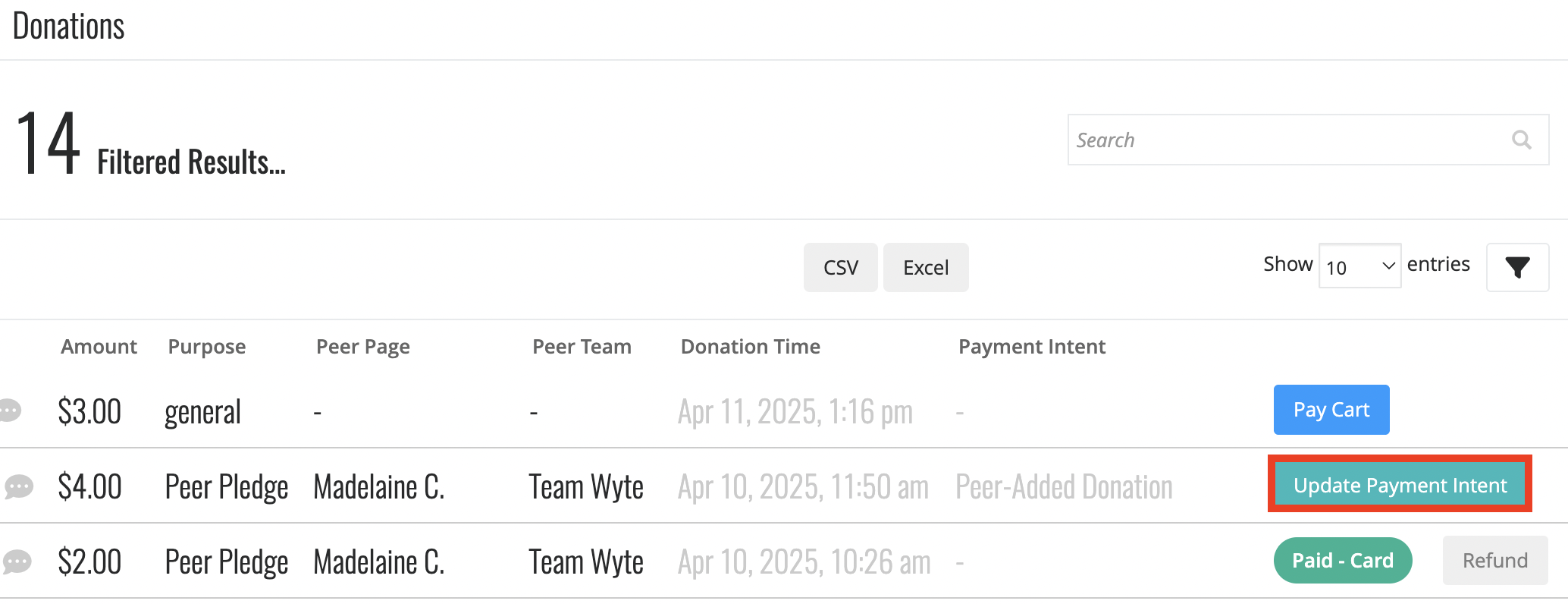Click the Paid - Card status badge

click(x=1342, y=560)
